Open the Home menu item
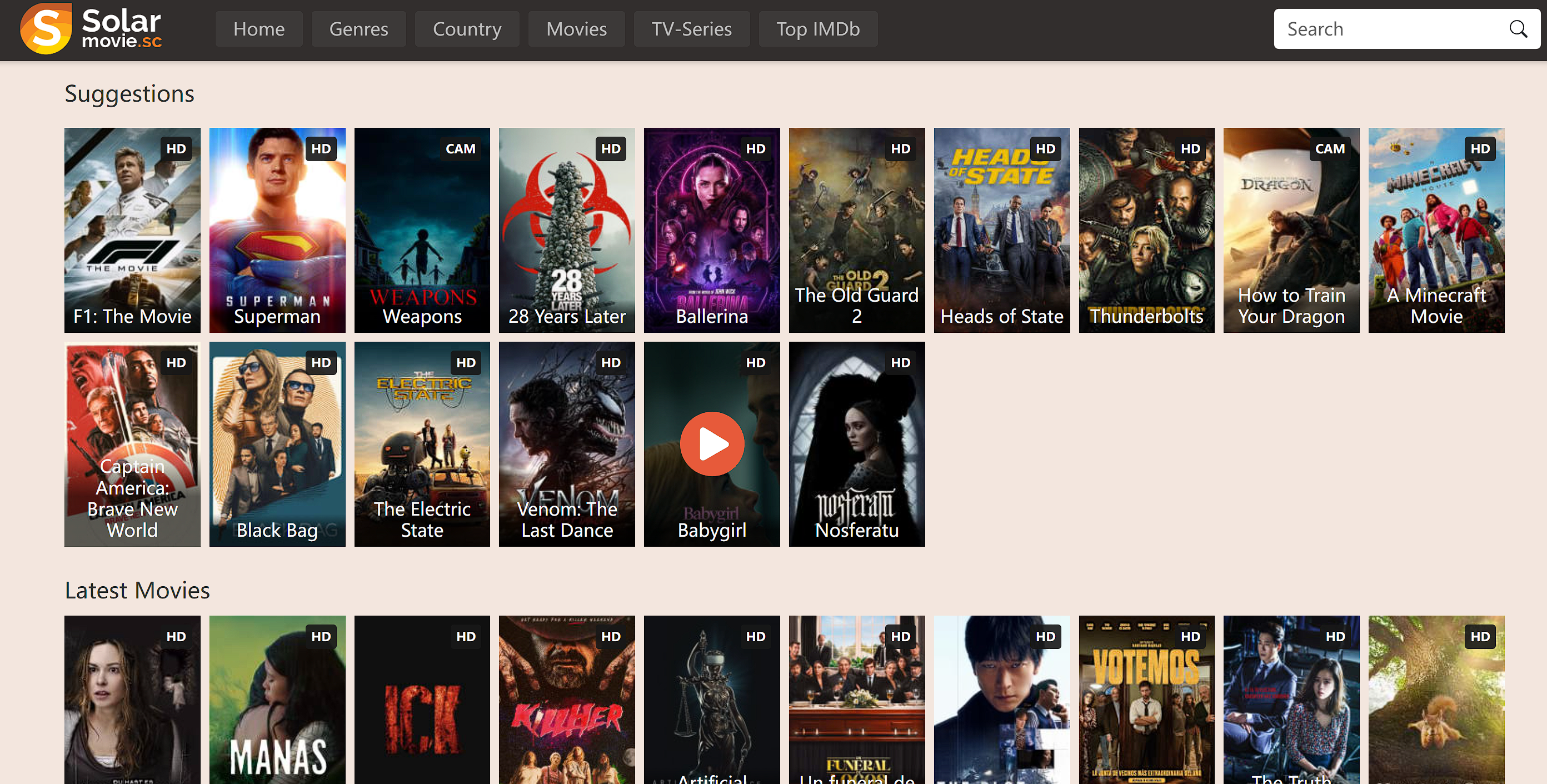This screenshot has height=784, width=1547. (x=259, y=29)
